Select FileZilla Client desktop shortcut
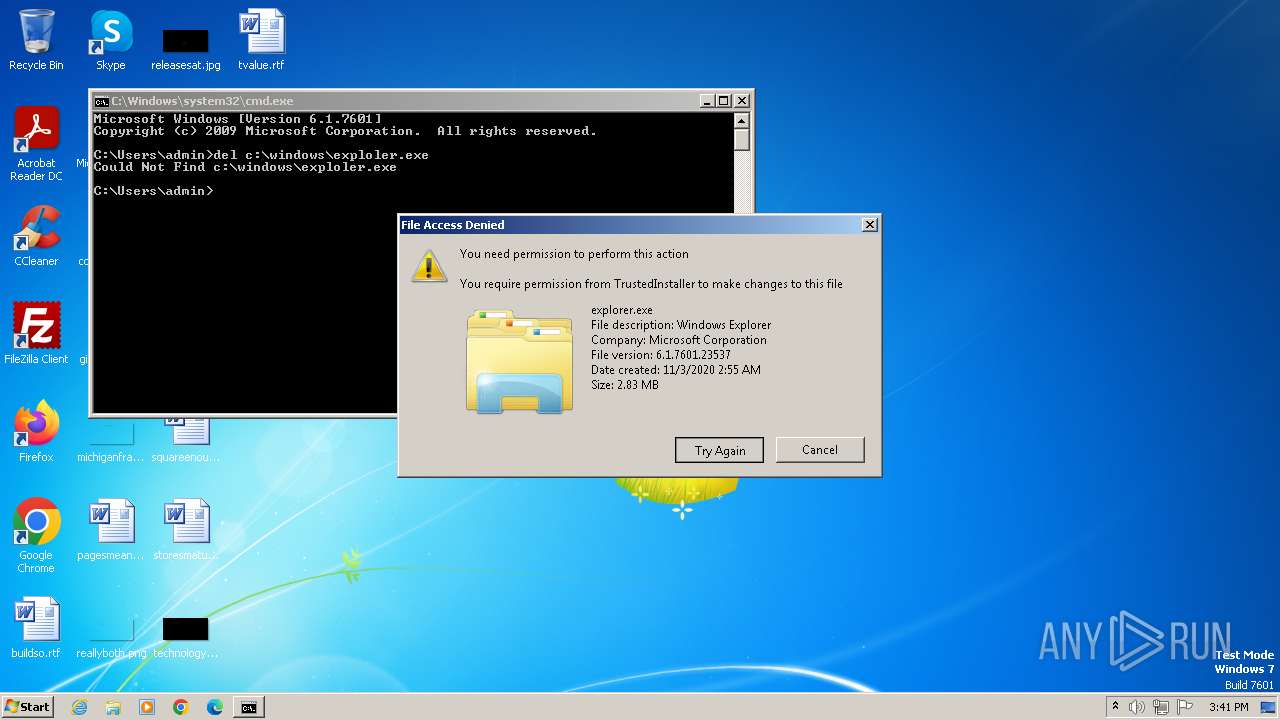The image size is (1280, 720). click(36, 333)
